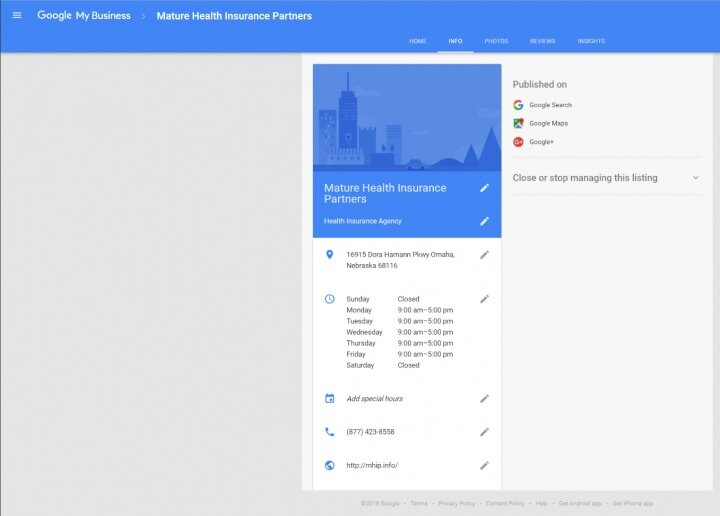
Task: Click the city skyline cover image
Action: pyautogui.click(x=407, y=118)
